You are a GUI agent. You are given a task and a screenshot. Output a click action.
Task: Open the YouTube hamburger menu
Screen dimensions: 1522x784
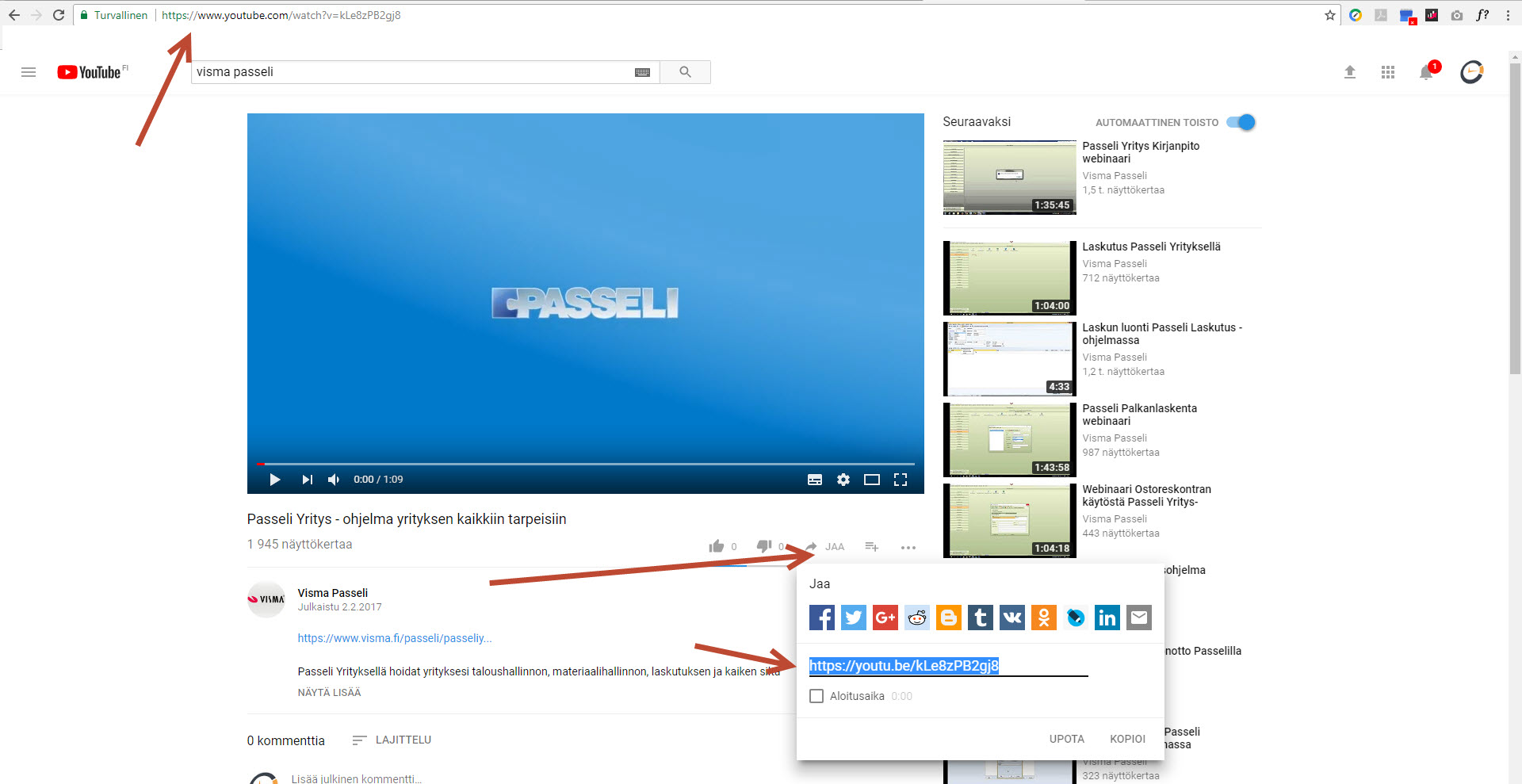tap(29, 72)
